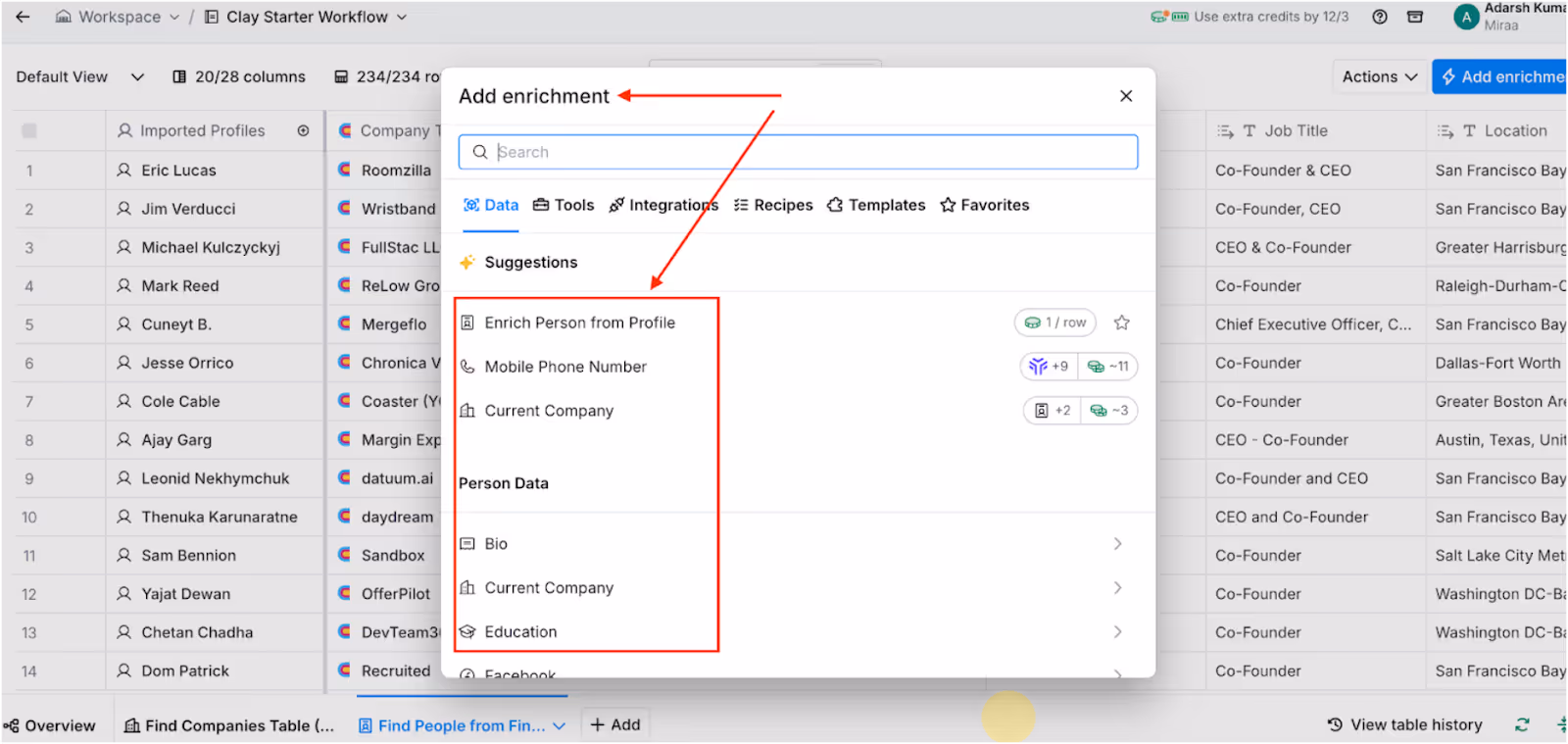Switch to the Templates tab
This screenshot has height=744, width=1568.
876,205
